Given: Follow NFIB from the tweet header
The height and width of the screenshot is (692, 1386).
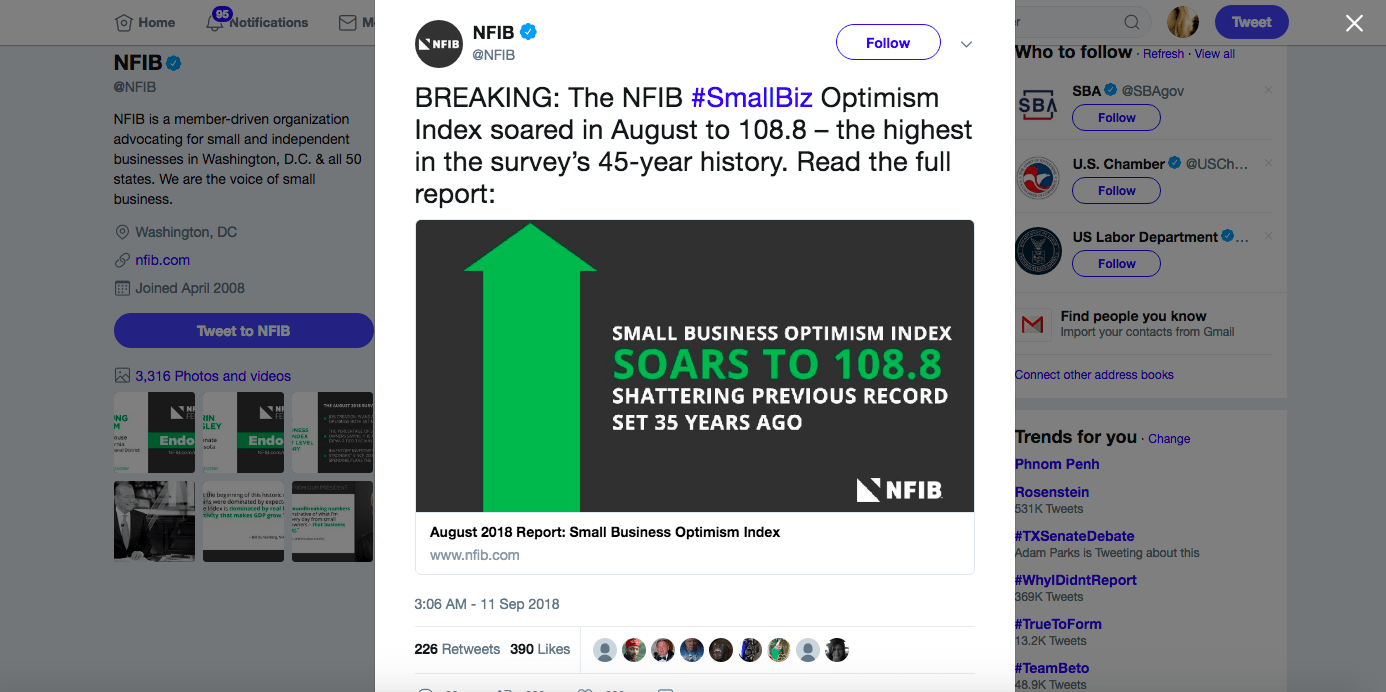Looking at the screenshot, I should coord(888,43).
